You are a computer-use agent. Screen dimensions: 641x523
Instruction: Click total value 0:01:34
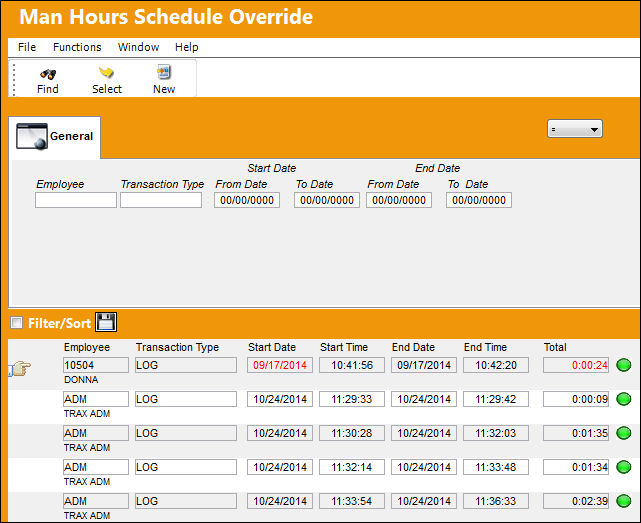point(576,467)
